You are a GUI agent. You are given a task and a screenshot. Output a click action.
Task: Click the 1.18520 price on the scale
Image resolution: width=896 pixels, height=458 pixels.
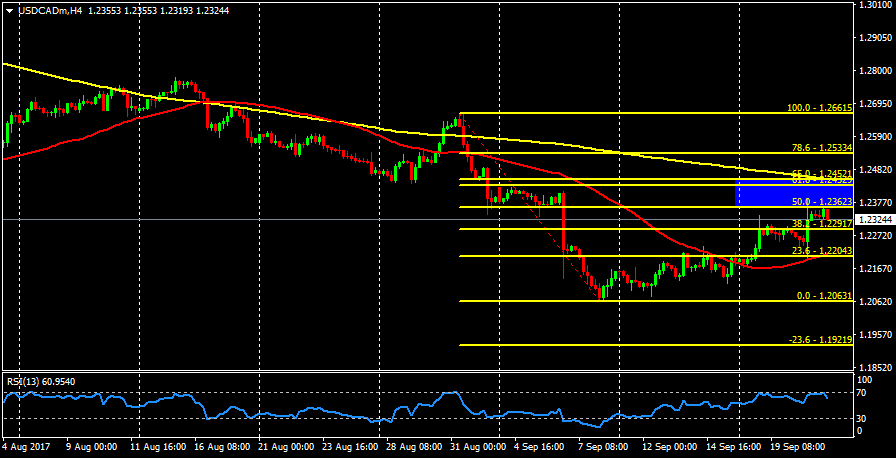[x=876, y=368]
